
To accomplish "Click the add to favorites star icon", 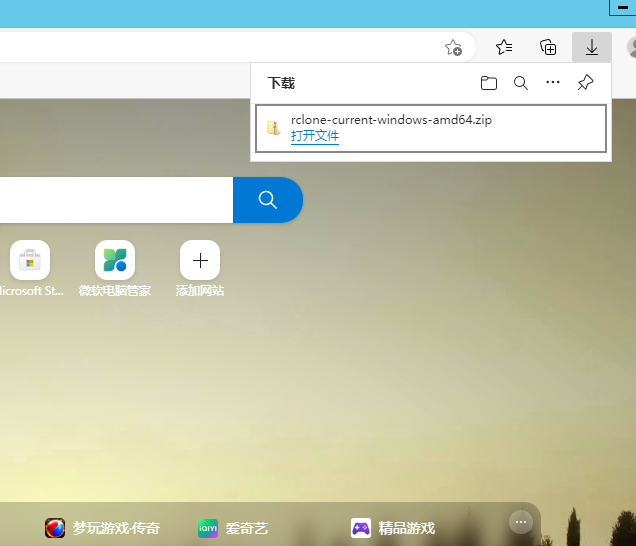I will 453,47.
